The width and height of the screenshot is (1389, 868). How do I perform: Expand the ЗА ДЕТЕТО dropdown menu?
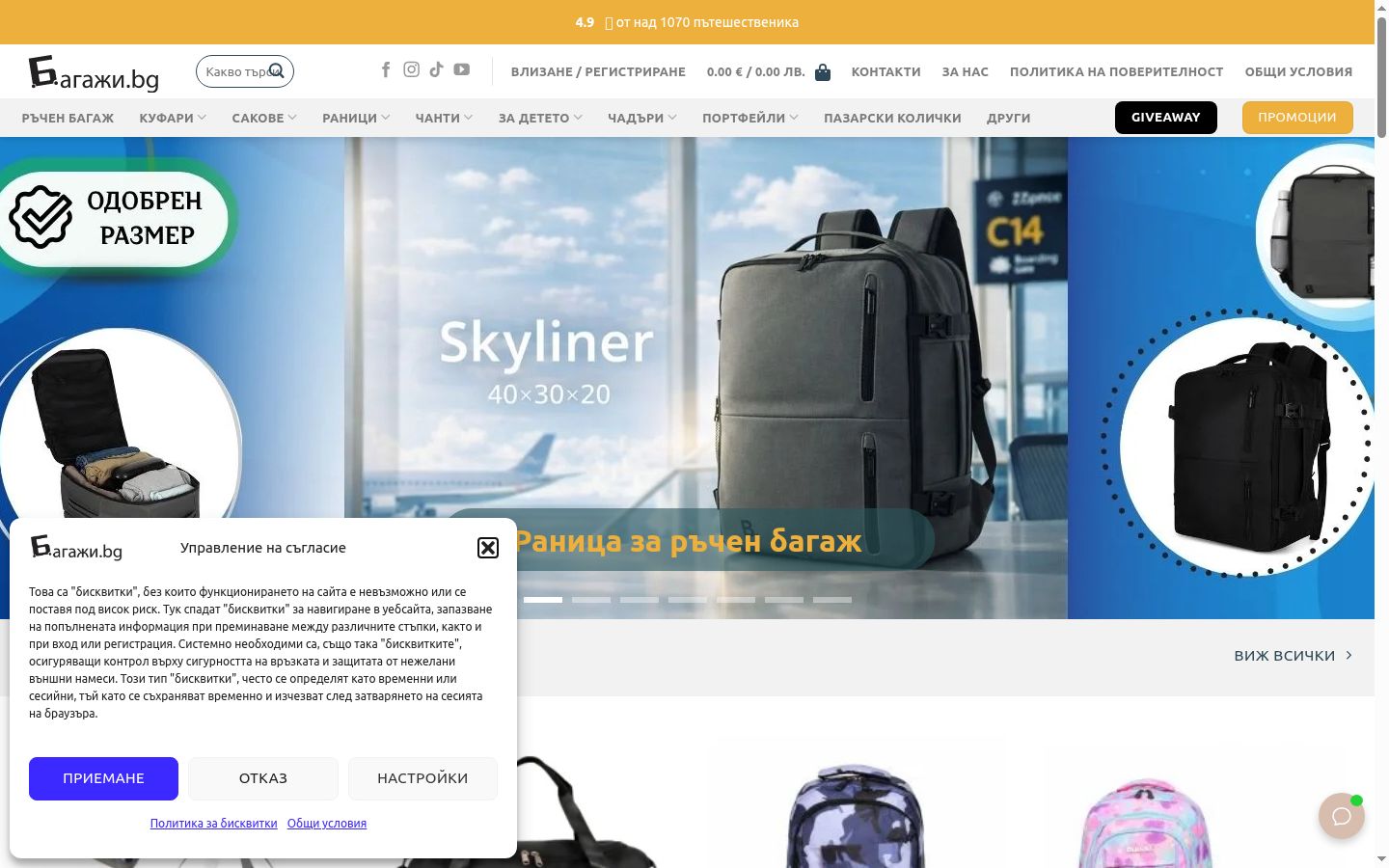coord(540,118)
